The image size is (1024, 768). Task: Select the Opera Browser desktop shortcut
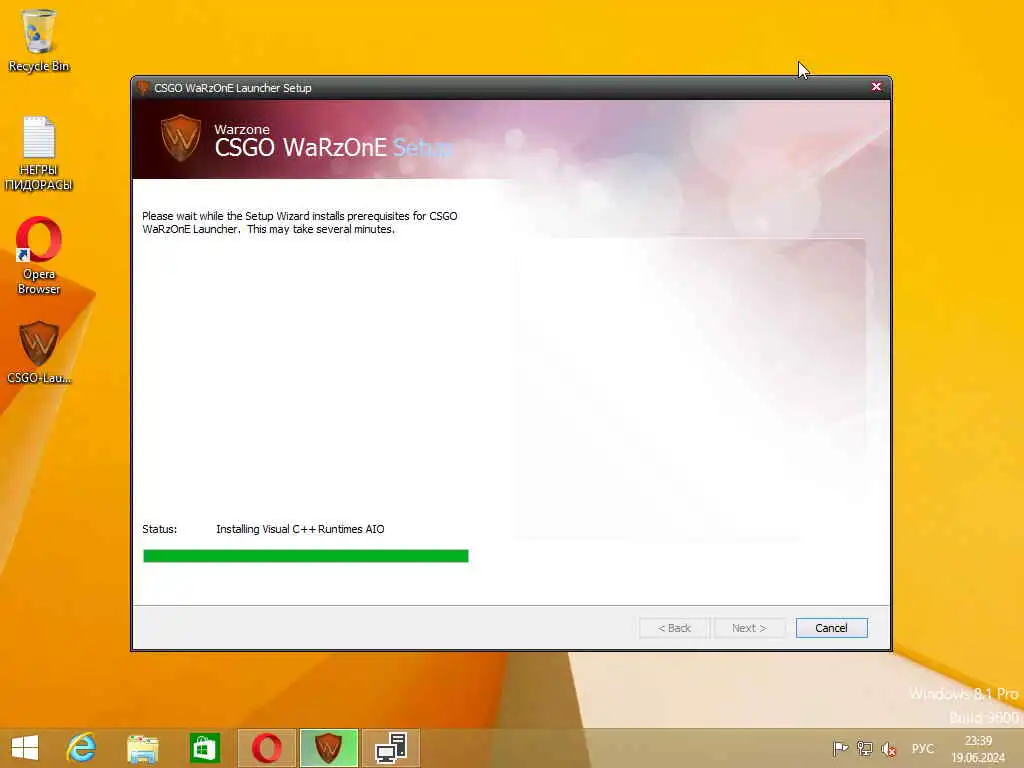(x=39, y=256)
